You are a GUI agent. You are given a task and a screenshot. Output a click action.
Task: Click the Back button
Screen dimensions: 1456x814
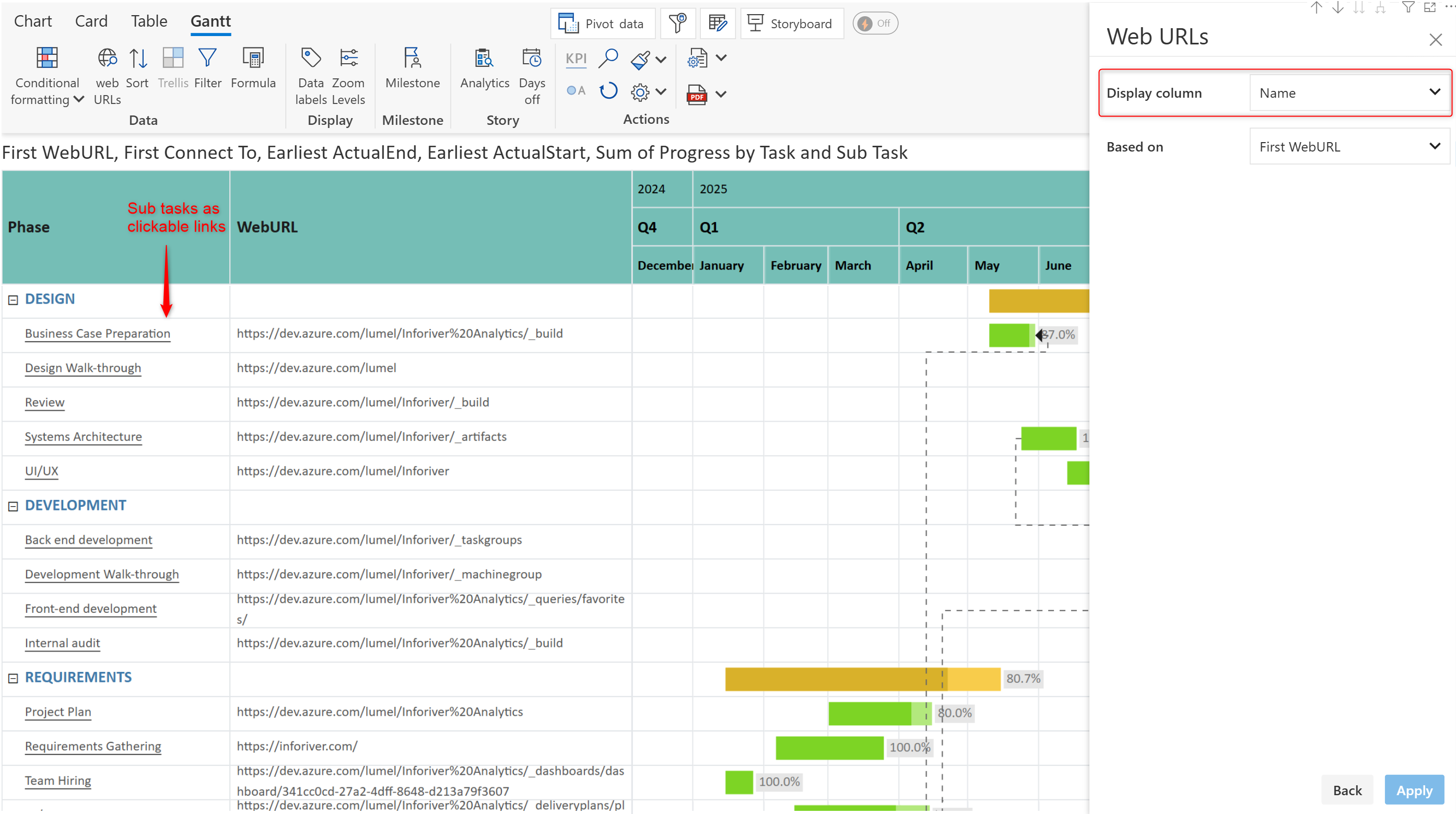tap(1347, 789)
